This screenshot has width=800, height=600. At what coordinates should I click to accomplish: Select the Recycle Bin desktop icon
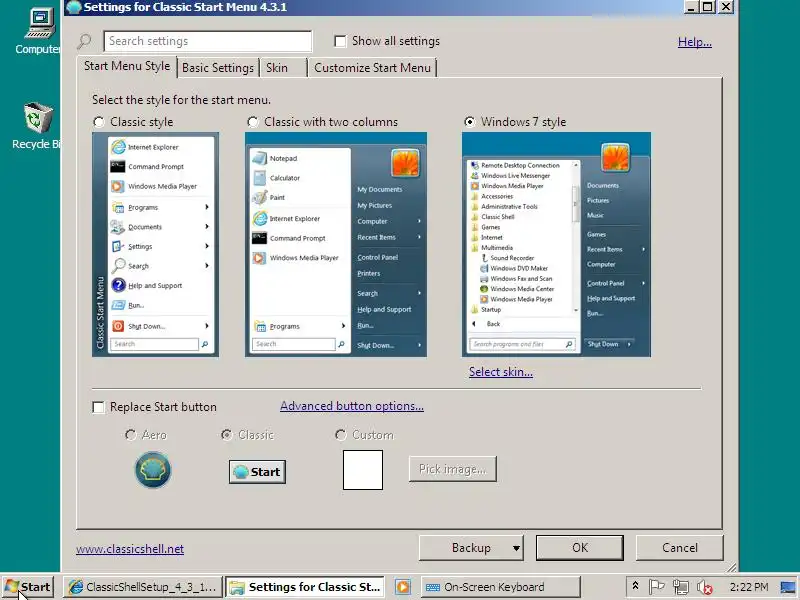pyautogui.click(x=36, y=126)
